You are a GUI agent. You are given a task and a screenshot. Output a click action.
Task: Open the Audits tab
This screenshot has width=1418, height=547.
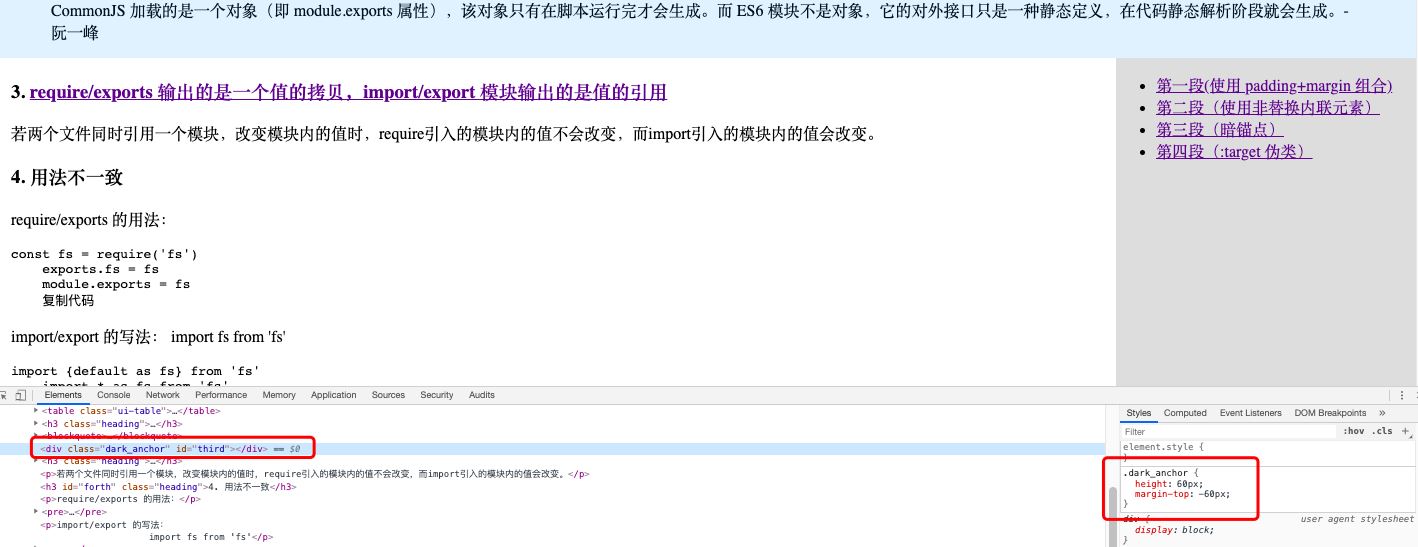pyautogui.click(x=482, y=395)
